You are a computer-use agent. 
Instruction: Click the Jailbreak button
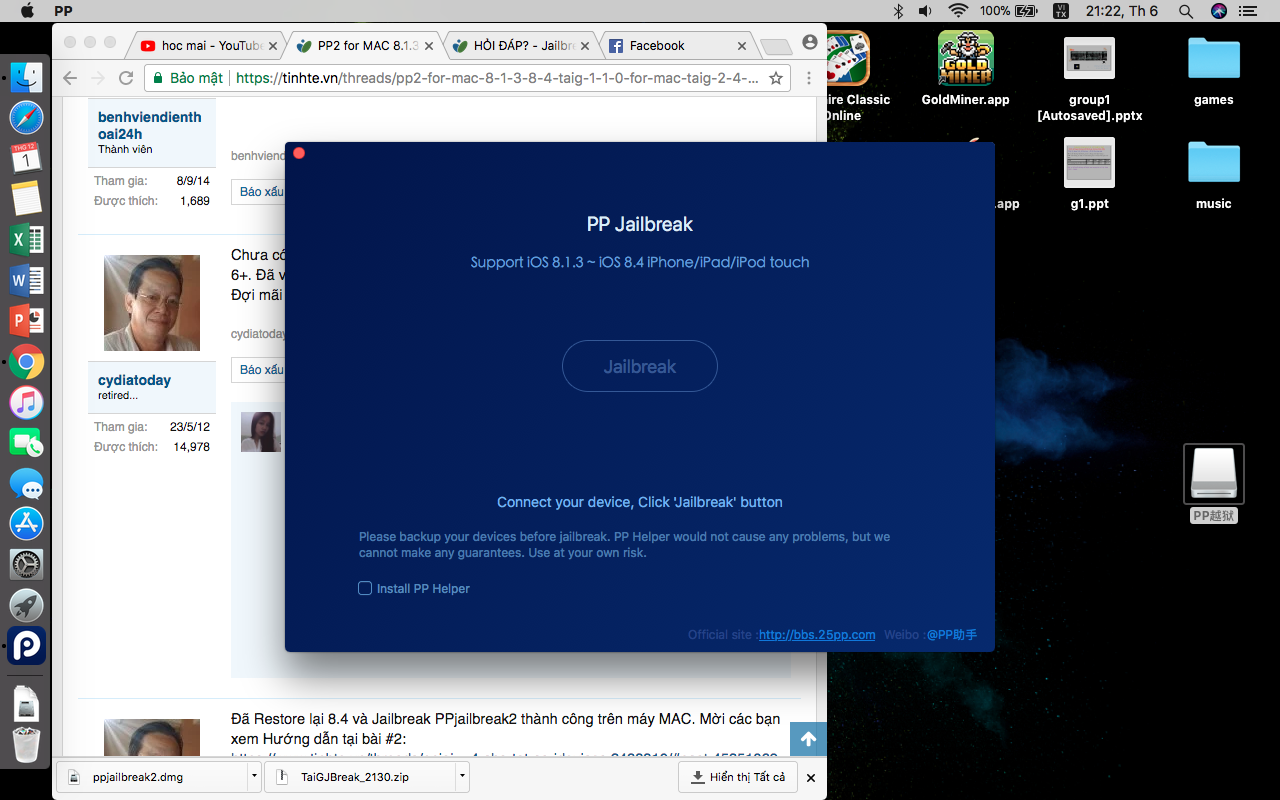click(x=640, y=366)
